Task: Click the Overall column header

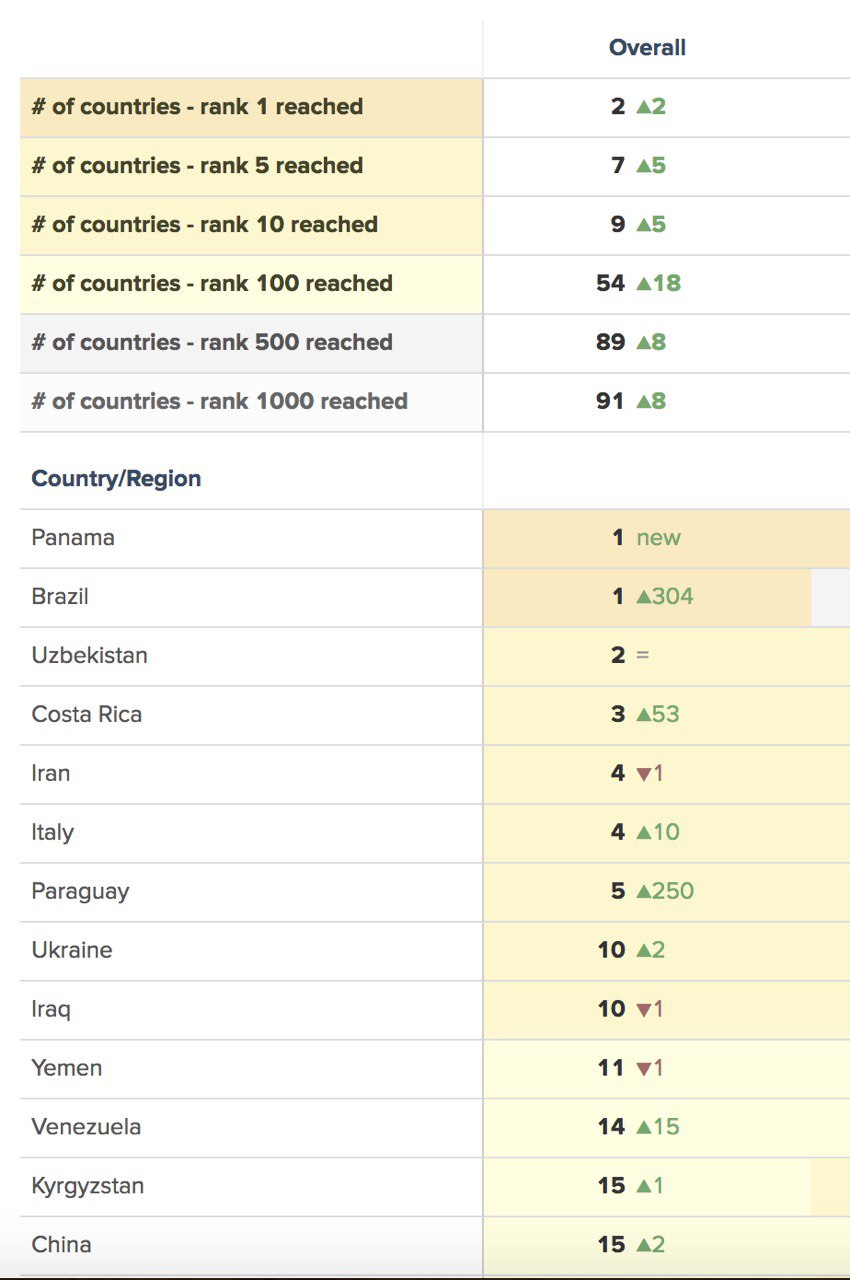Action: (647, 48)
